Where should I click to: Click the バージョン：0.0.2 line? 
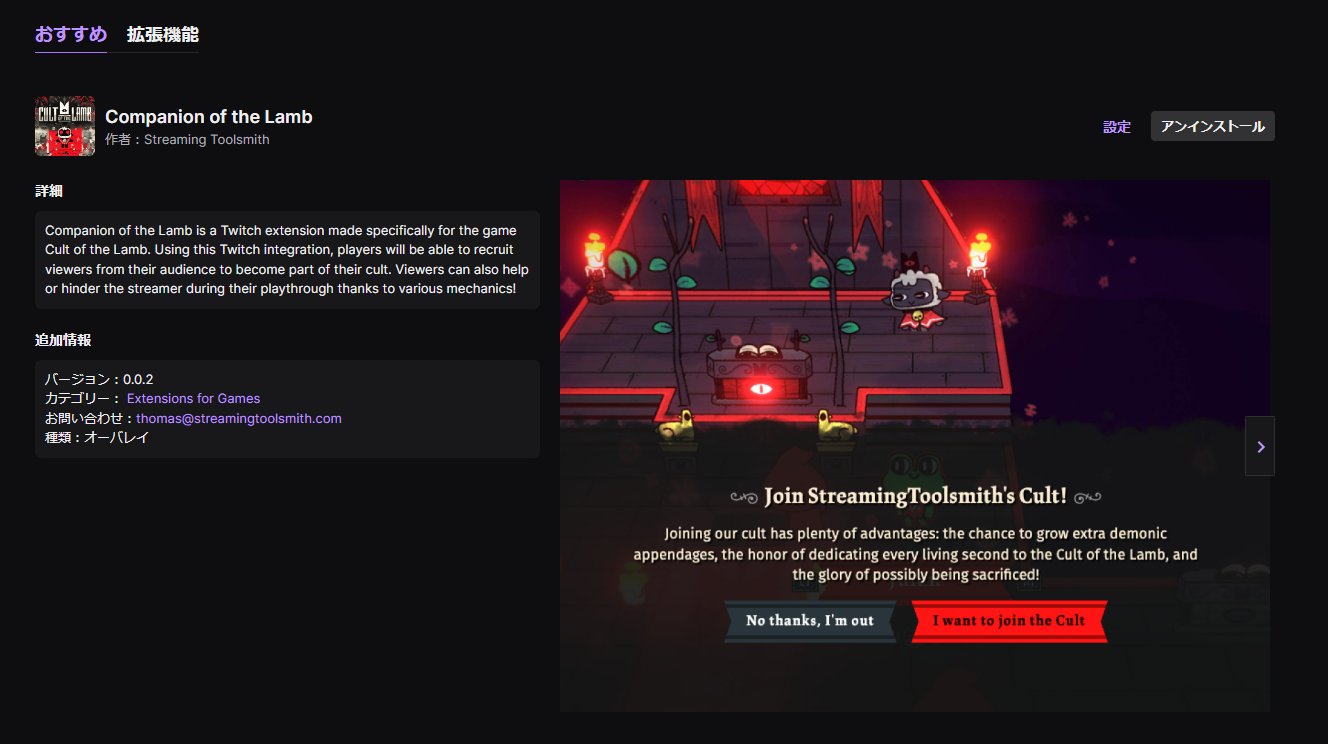pyautogui.click(x=99, y=380)
